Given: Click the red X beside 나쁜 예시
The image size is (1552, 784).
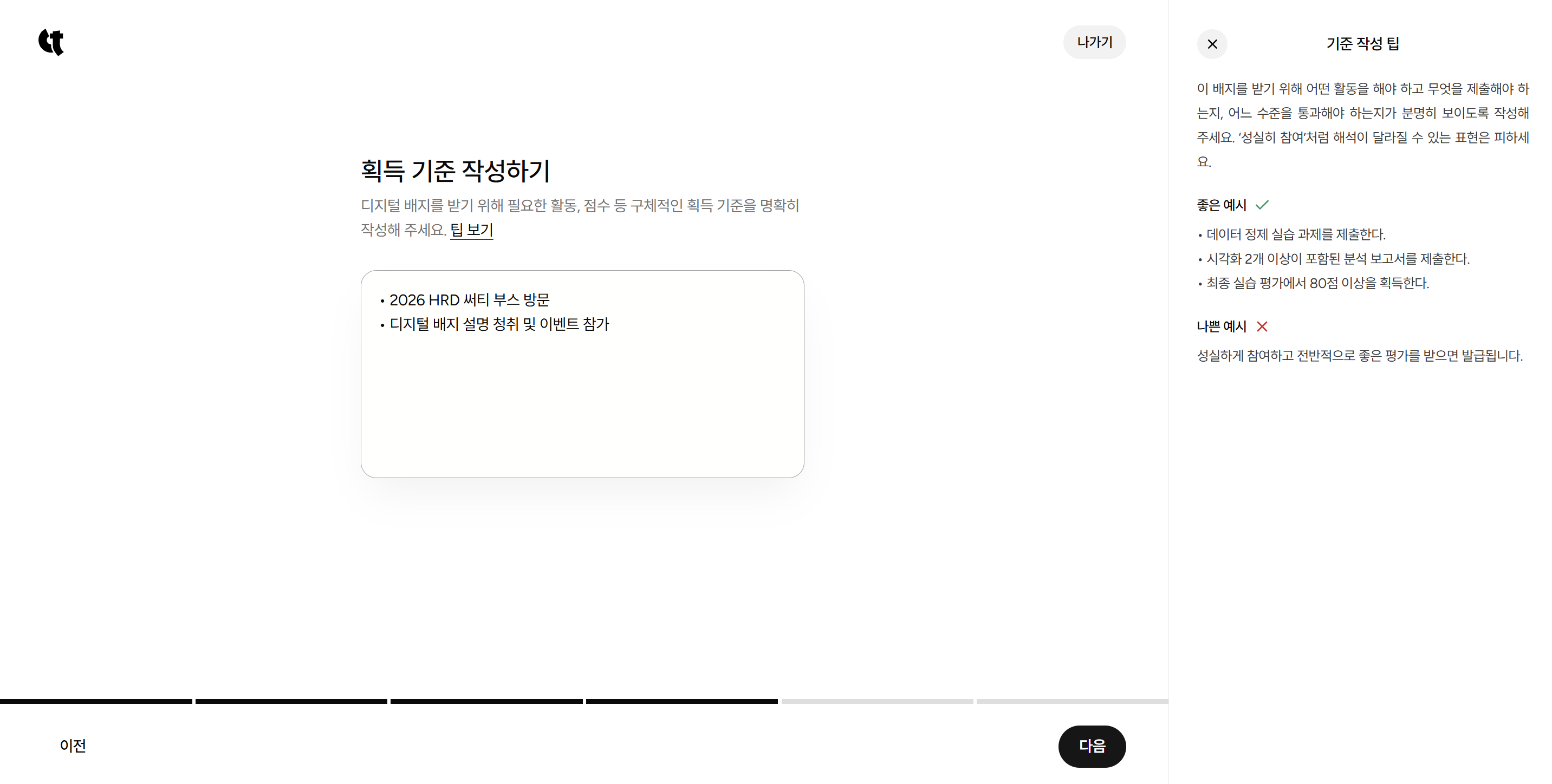Looking at the screenshot, I should (x=1262, y=326).
